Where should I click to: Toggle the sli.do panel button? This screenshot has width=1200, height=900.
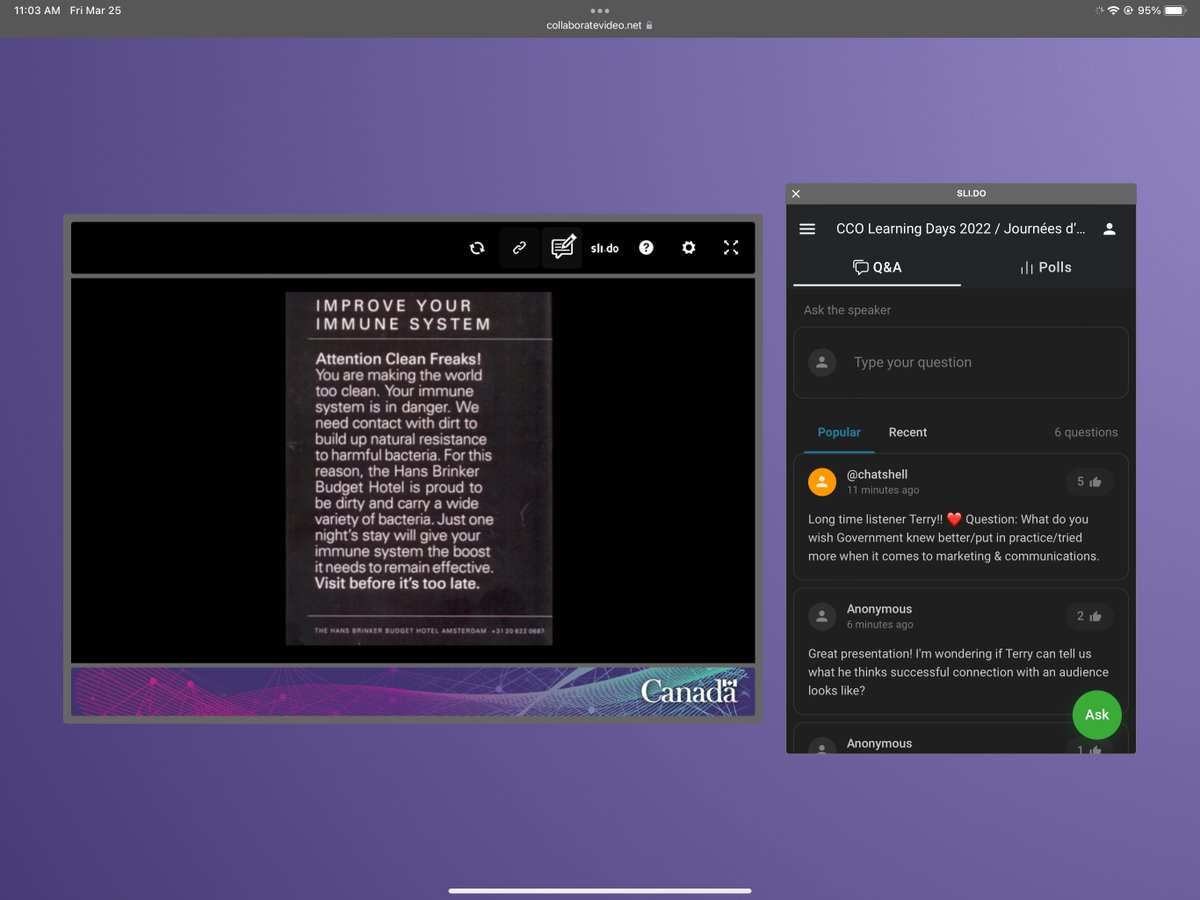click(604, 248)
